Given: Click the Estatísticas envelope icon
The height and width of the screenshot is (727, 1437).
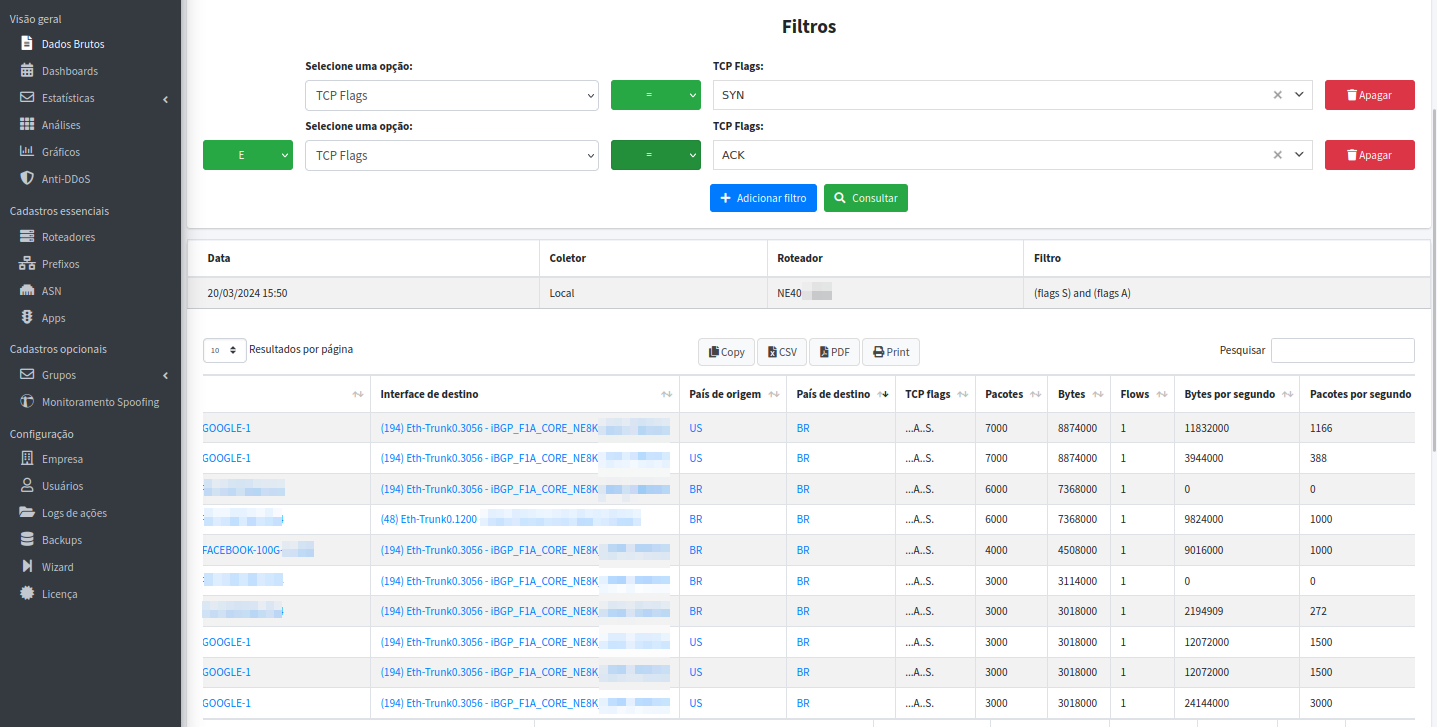Looking at the screenshot, I should pos(27,98).
